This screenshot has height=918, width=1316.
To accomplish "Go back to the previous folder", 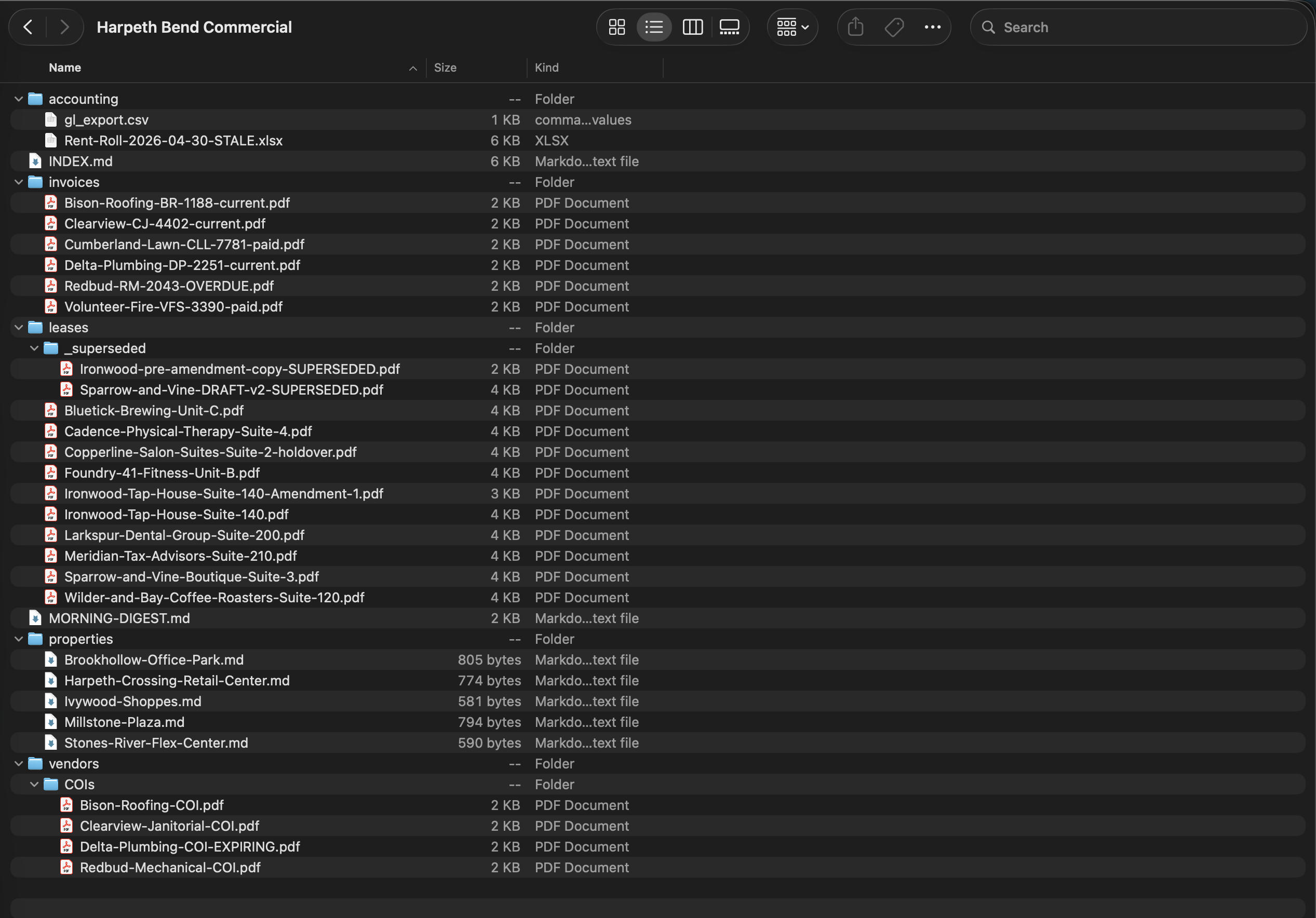I will point(28,27).
